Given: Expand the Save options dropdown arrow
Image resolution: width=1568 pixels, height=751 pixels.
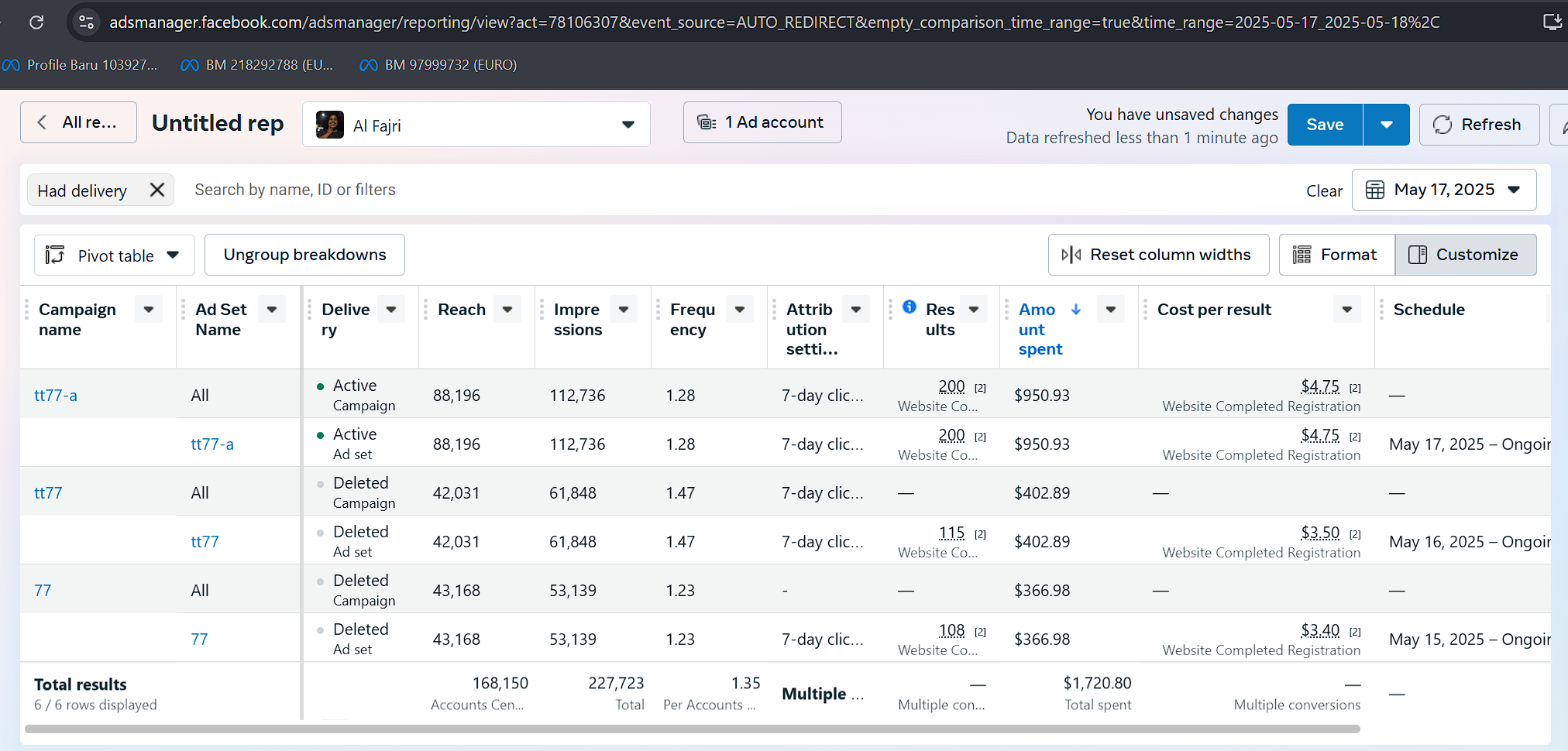Looking at the screenshot, I should (1386, 125).
